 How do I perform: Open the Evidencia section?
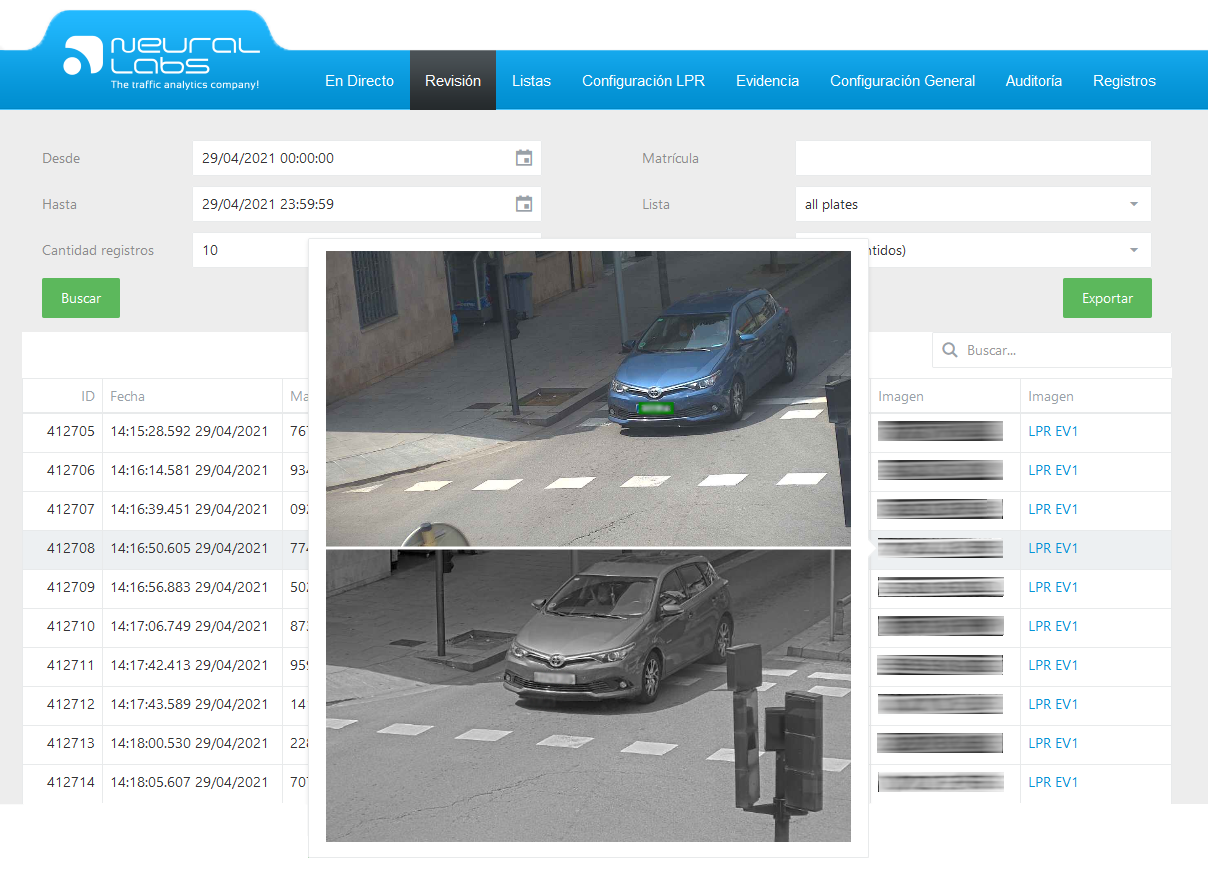click(767, 81)
